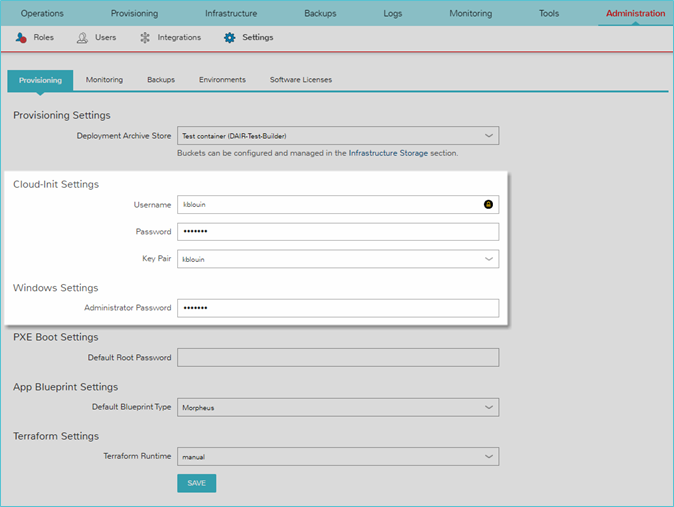Viewport: 674px width, 507px height.
Task: Open the Infrastructure top menu
Action: click(x=231, y=14)
